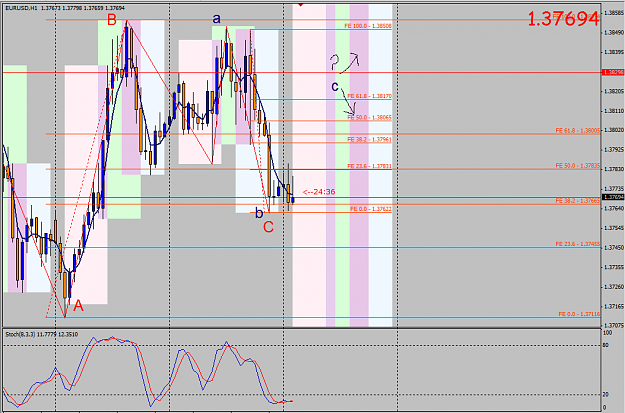Click price scale value 1.37075
This screenshot has width=625, height=413.
(x=613, y=326)
